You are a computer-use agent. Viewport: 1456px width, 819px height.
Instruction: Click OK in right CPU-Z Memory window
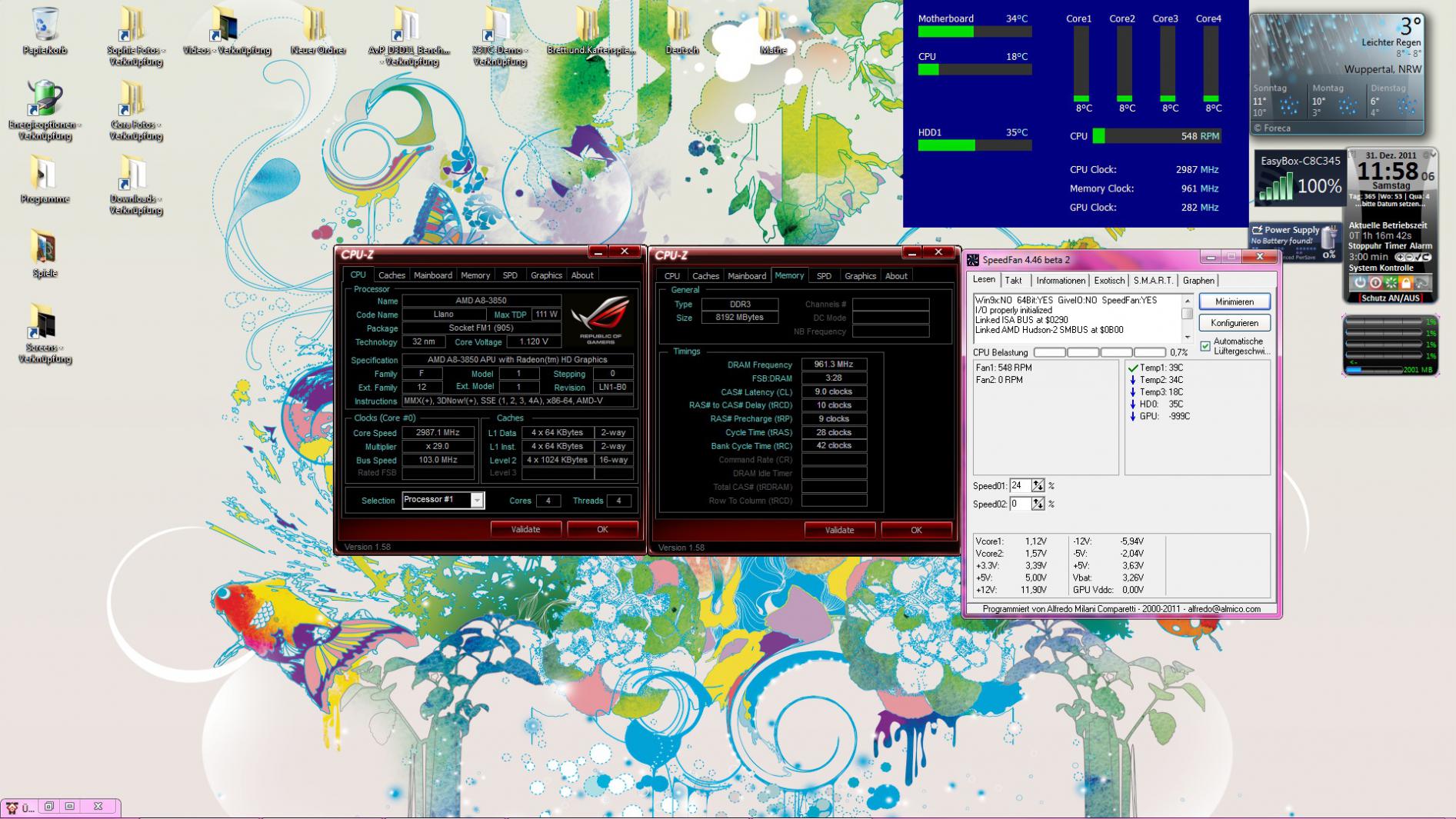916,530
